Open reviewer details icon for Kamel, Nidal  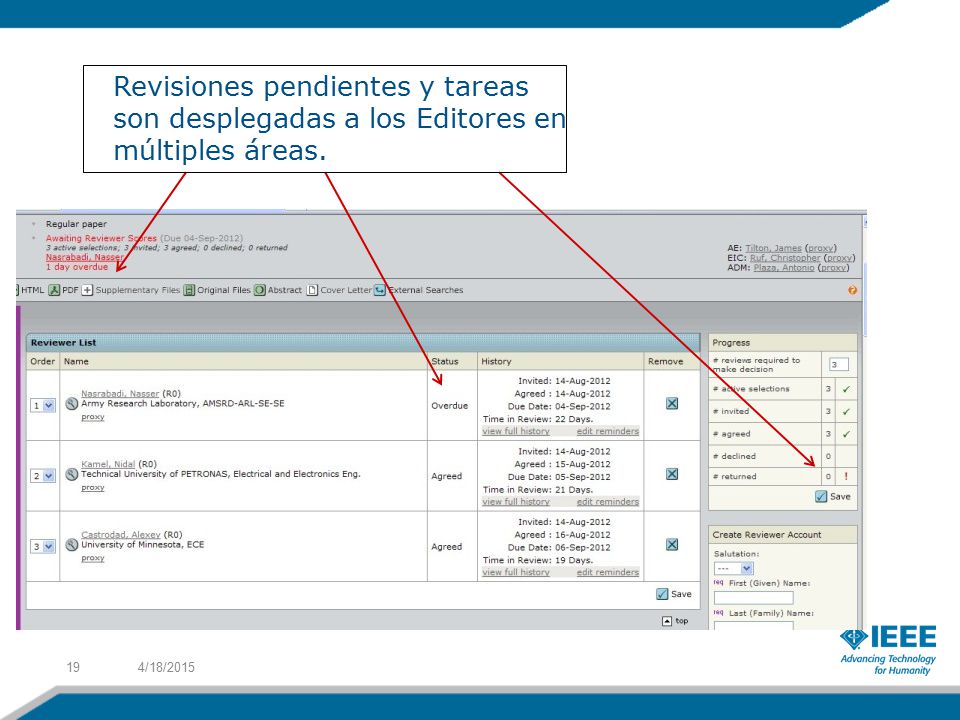click(x=72, y=474)
